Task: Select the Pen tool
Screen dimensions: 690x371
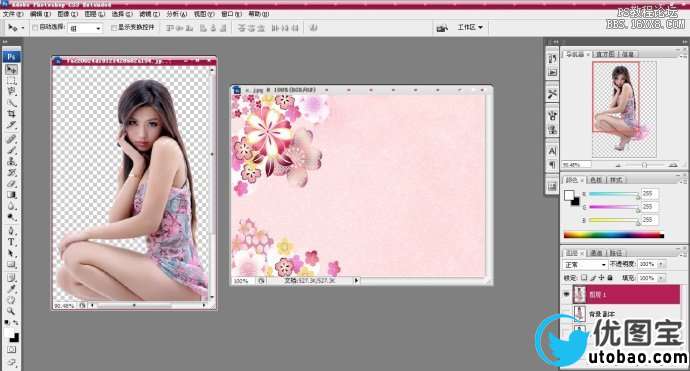Action: tap(11, 231)
